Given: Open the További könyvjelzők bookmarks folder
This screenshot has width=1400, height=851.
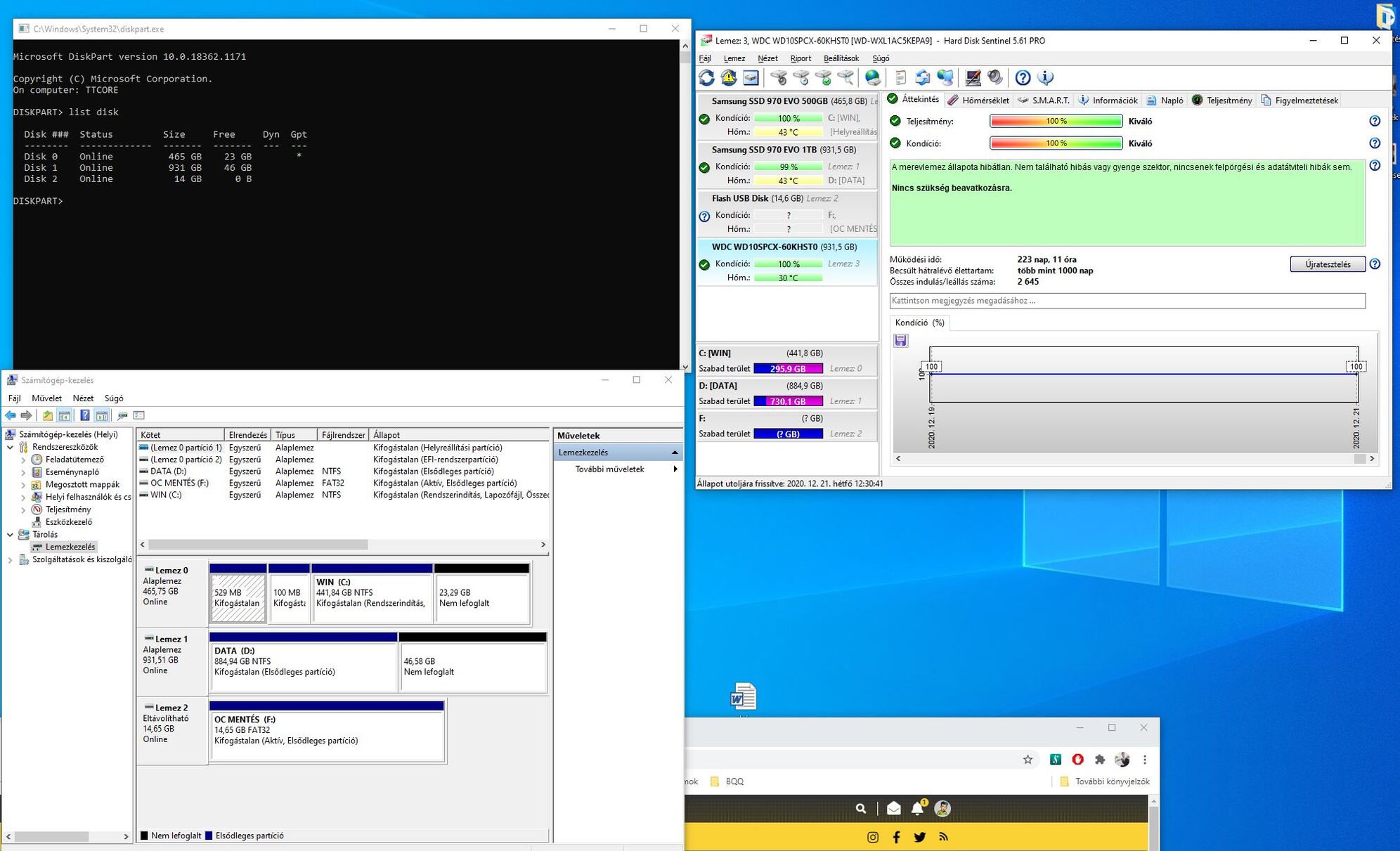Looking at the screenshot, I should 1105,781.
